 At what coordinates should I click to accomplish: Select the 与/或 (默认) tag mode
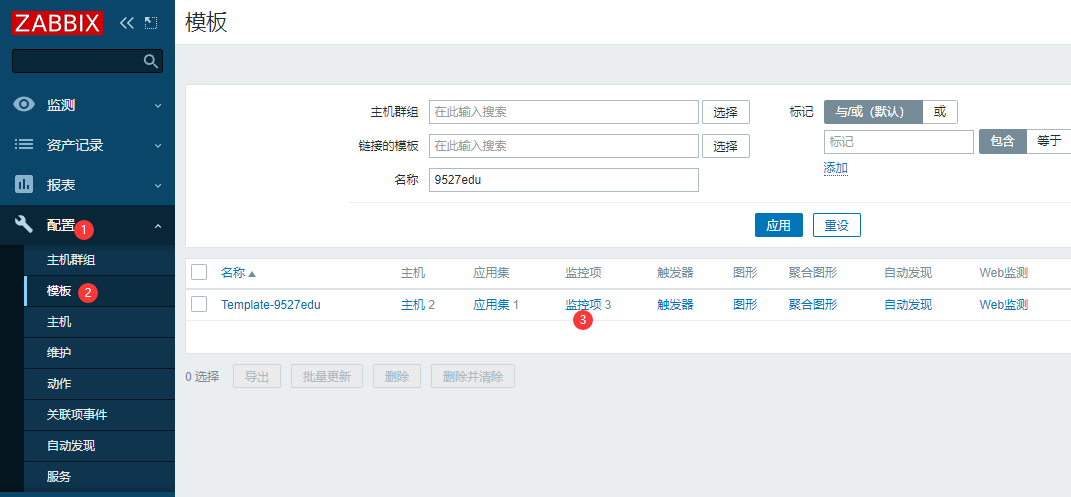pyautogui.click(x=873, y=112)
